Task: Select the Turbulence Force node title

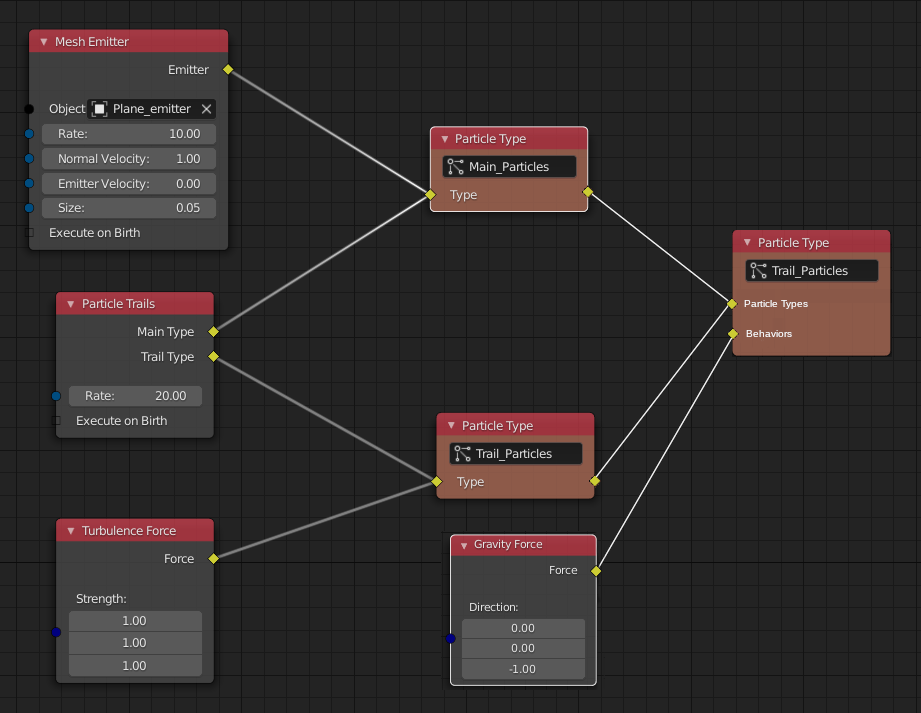Action: coord(129,531)
